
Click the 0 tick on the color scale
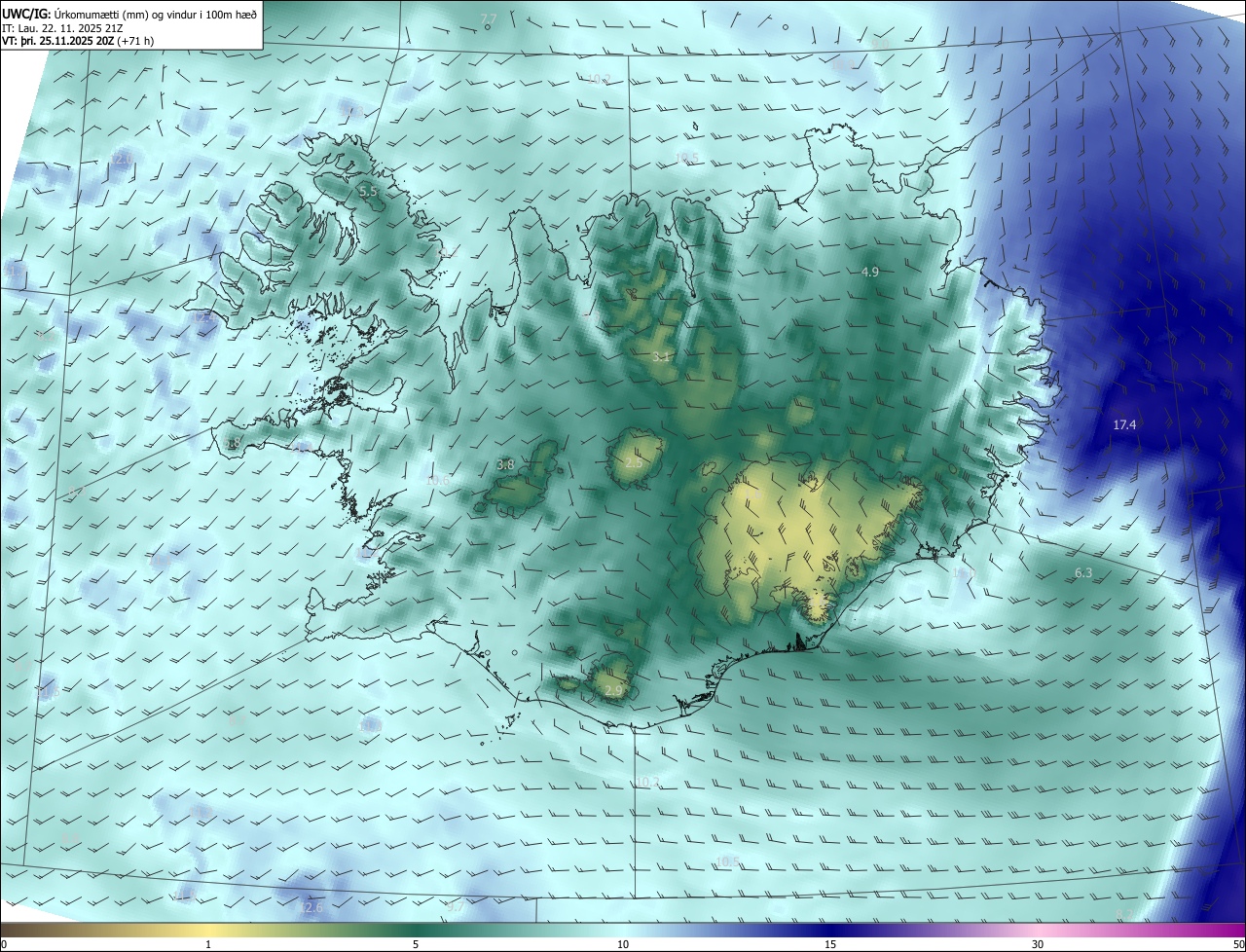pyautogui.click(x=4, y=944)
